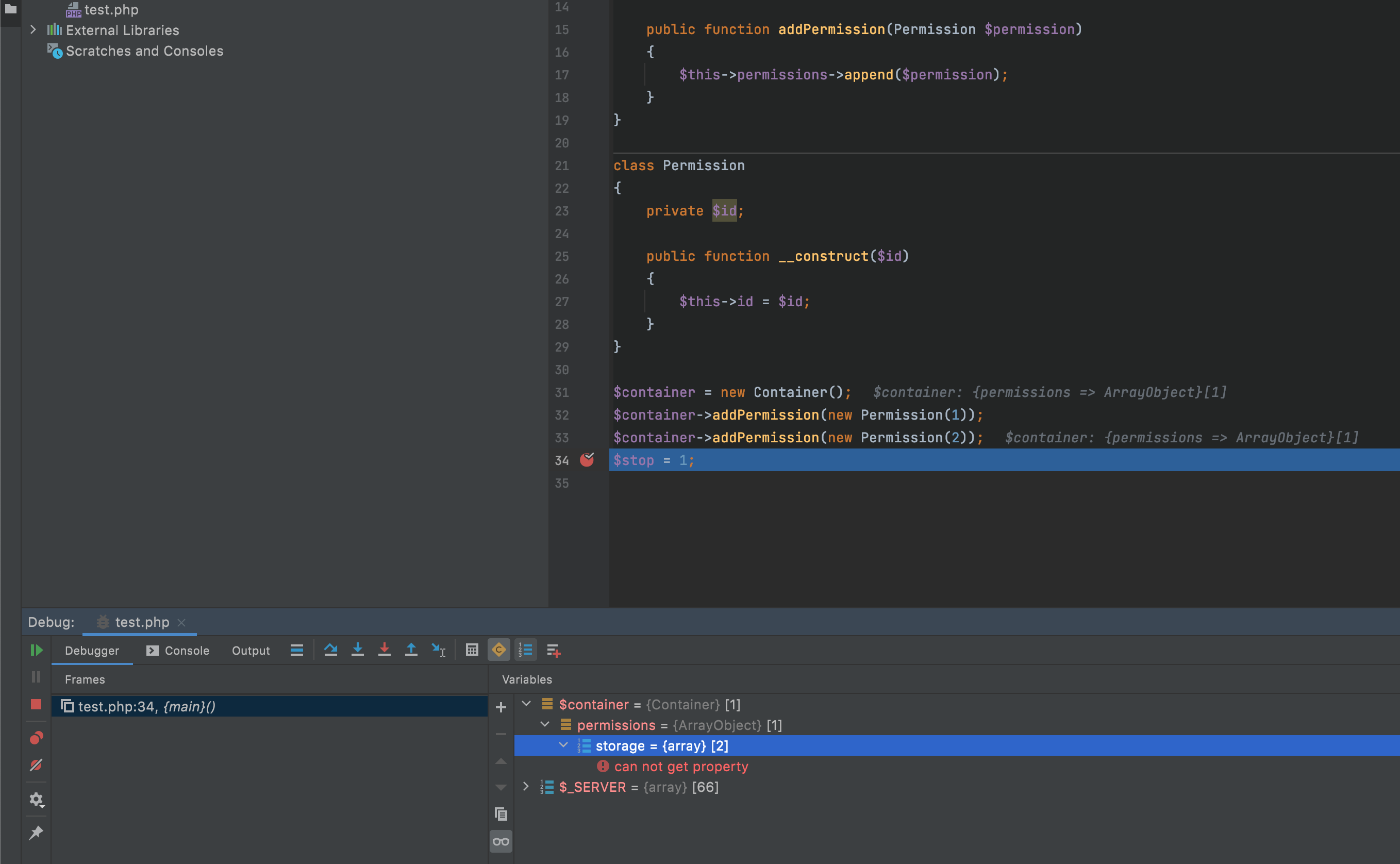1400x864 pixels.
Task: Switch to the Debugger tab
Action: pyautogui.click(x=92, y=651)
